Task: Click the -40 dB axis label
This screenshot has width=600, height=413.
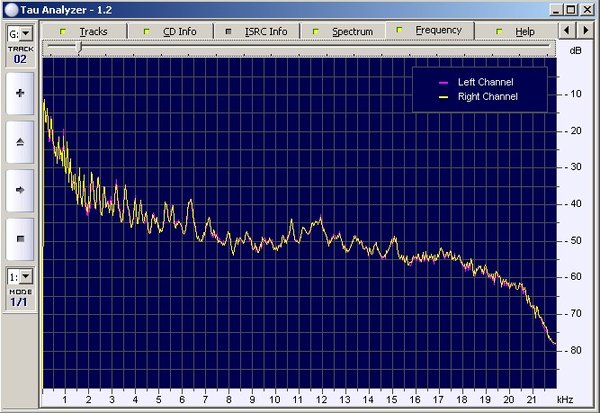Action: (x=573, y=204)
